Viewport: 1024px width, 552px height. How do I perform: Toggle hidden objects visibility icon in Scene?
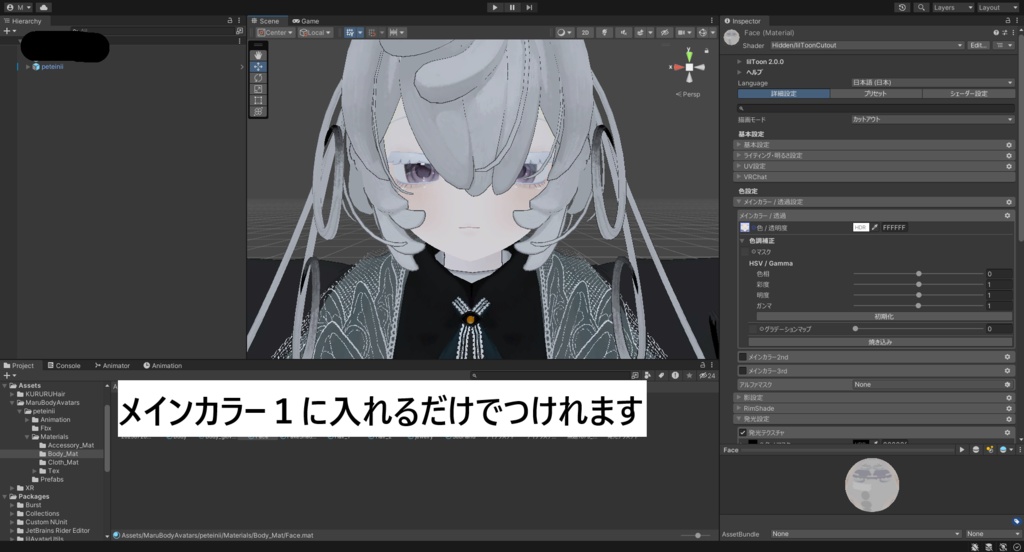[x=665, y=33]
